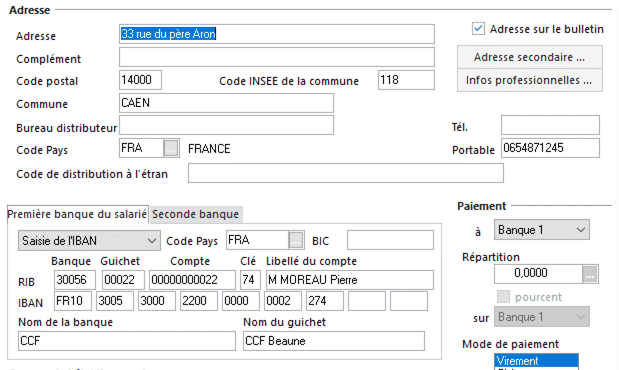Open bank Code Pays lookup button
This screenshot has height=370, width=619.
pyautogui.click(x=296, y=240)
